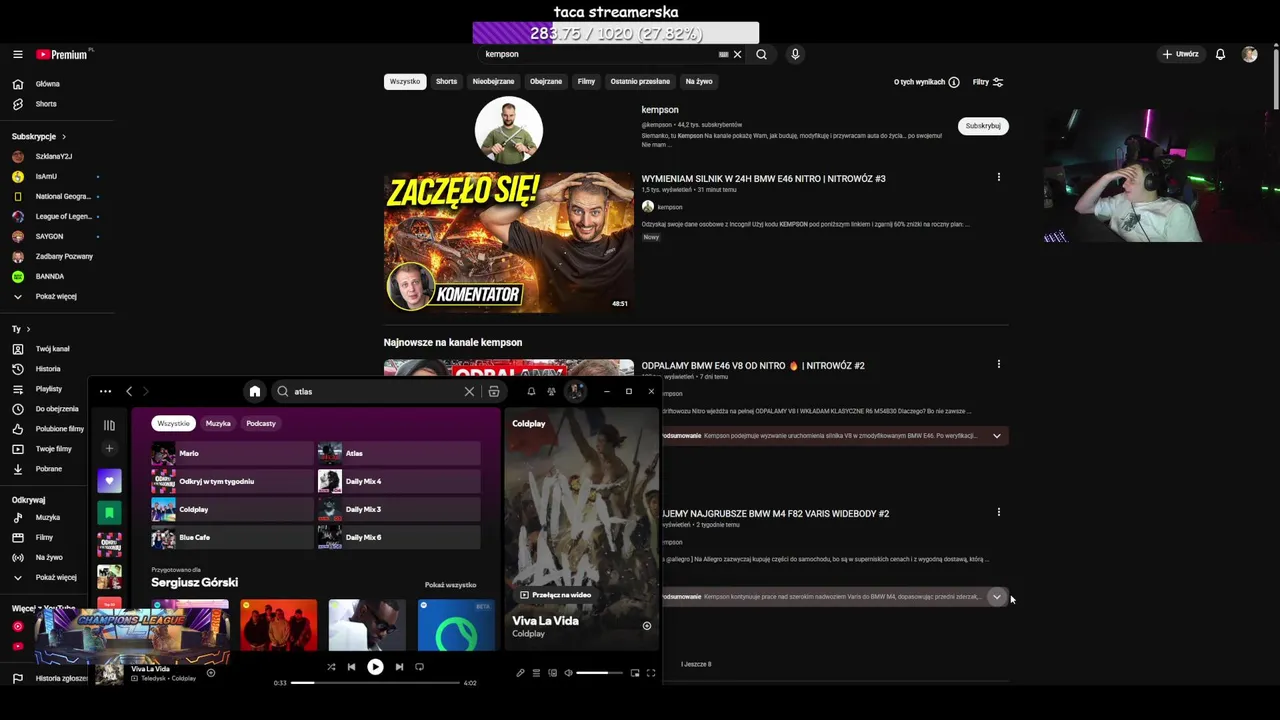The width and height of the screenshot is (1280, 720).
Task: Toggle the Spotify lyrics view icon
Action: pos(520,673)
